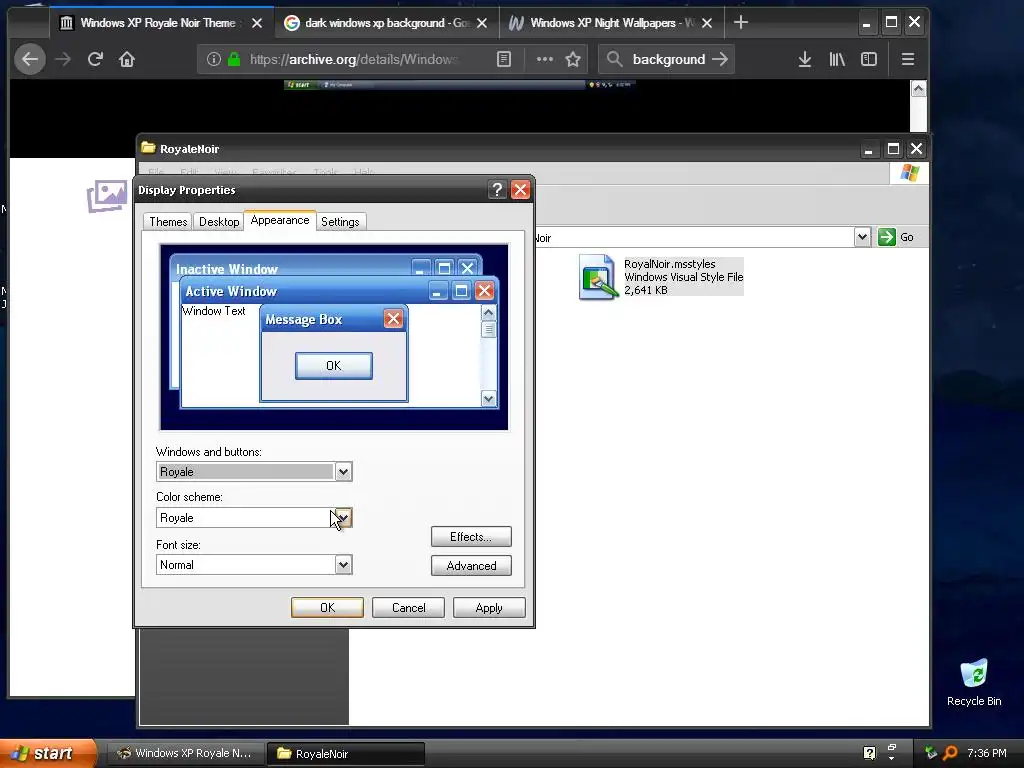The height and width of the screenshot is (768, 1024).
Task: Open site information icon in address bar
Action: coord(214,59)
